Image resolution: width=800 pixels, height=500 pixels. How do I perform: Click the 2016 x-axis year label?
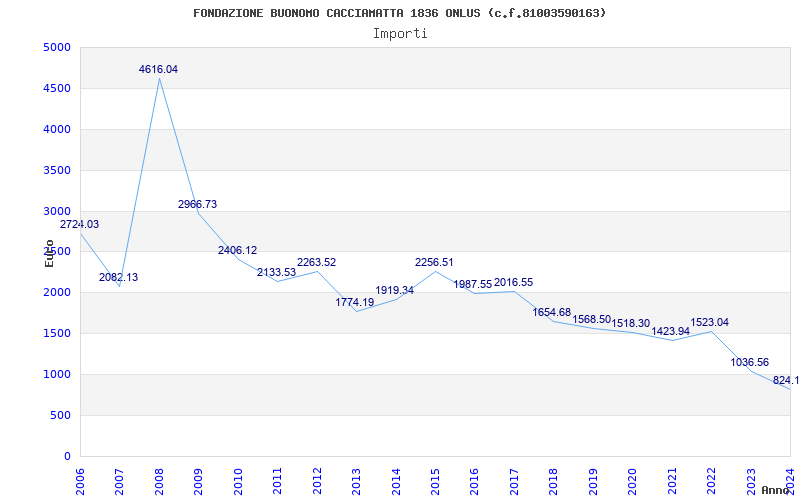pyautogui.click(x=474, y=481)
